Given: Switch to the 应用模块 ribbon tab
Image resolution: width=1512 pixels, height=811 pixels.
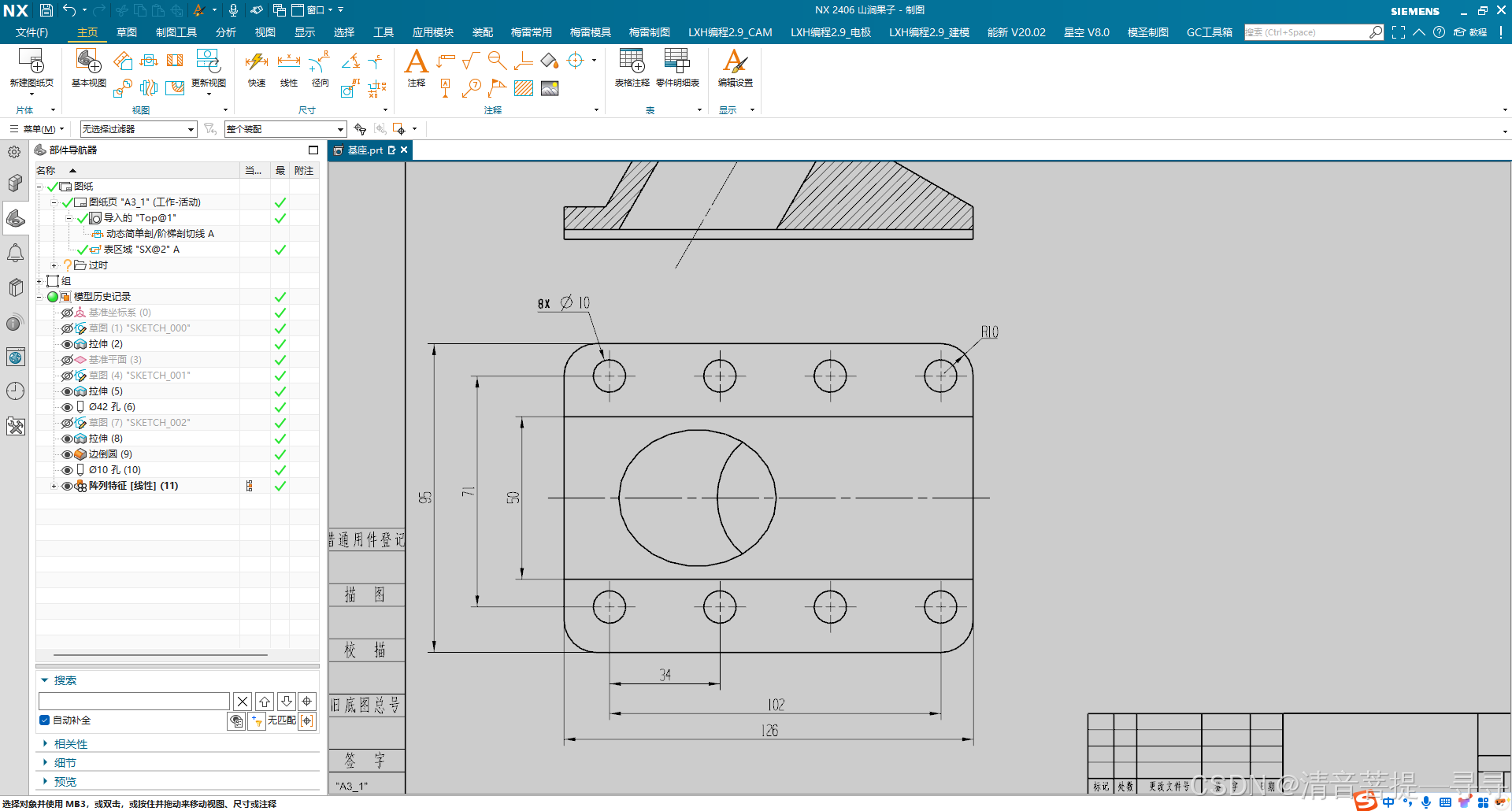Looking at the screenshot, I should [x=432, y=32].
